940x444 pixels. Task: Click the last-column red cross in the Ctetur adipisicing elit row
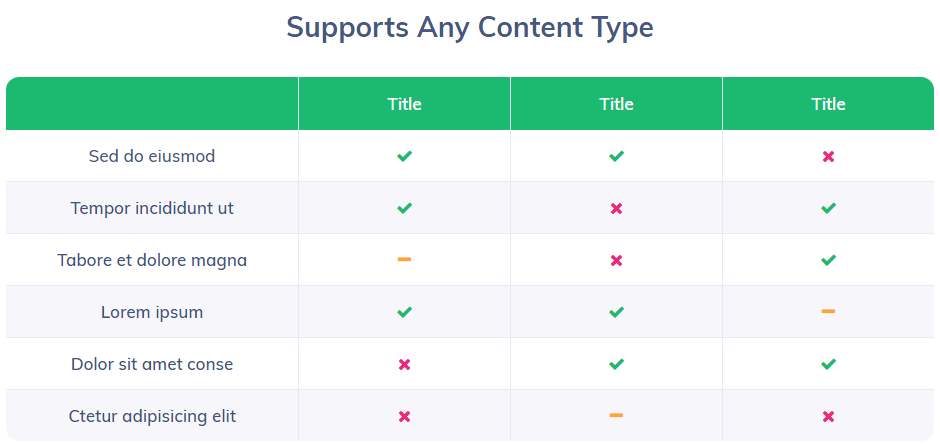pyautogui.click(x=828, y=416)
